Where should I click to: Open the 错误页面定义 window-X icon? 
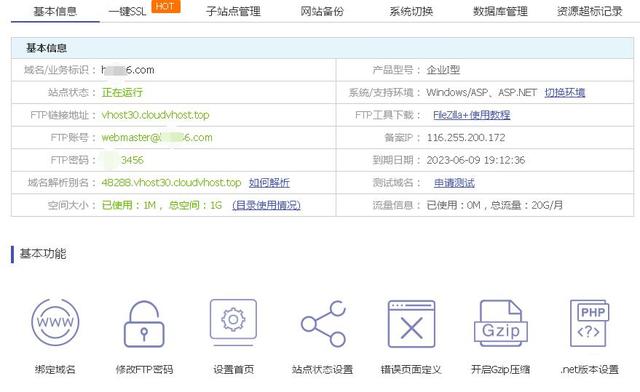coord(411,324)
